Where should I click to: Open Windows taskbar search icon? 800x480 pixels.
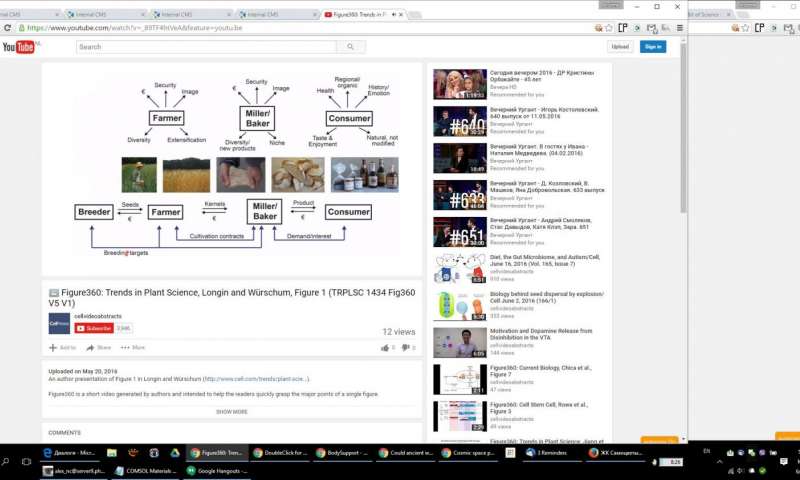coord(6,462)
